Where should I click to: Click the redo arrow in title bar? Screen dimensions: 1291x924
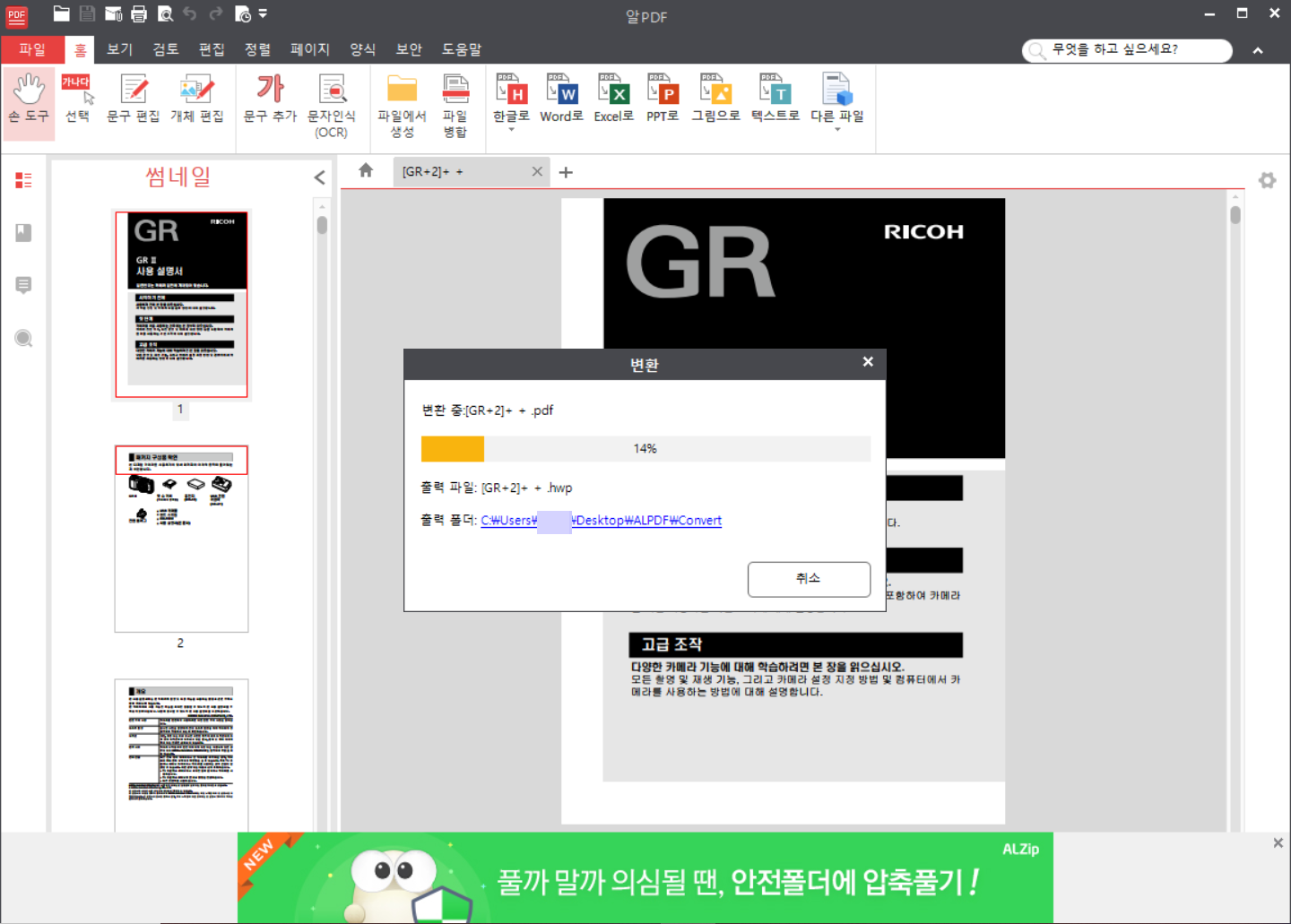216,13
